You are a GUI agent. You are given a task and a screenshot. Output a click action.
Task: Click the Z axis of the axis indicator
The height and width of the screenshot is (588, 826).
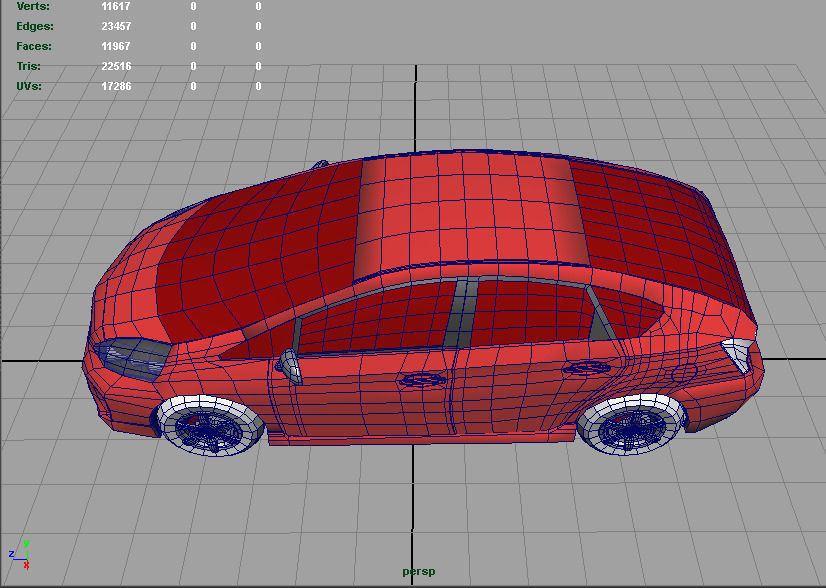pyautogui.click(x=13, y=553)
